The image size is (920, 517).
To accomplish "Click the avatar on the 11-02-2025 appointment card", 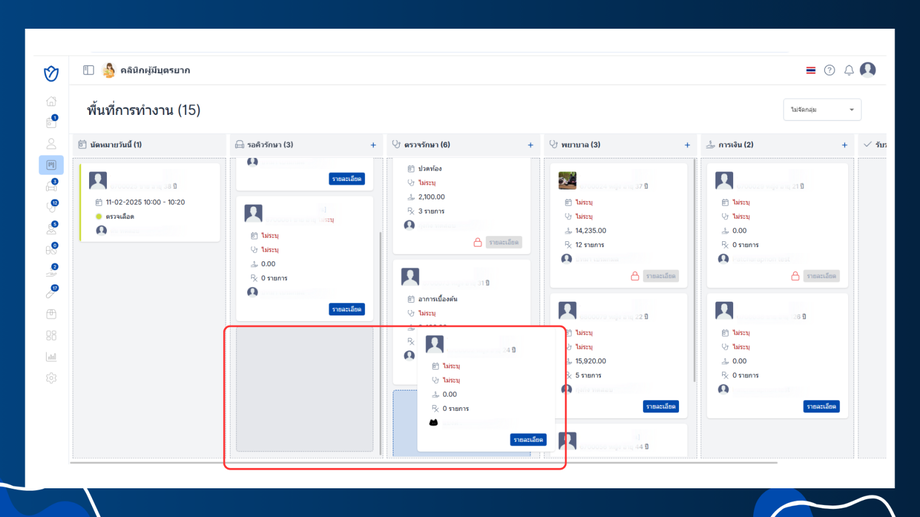I will (97, 180).
